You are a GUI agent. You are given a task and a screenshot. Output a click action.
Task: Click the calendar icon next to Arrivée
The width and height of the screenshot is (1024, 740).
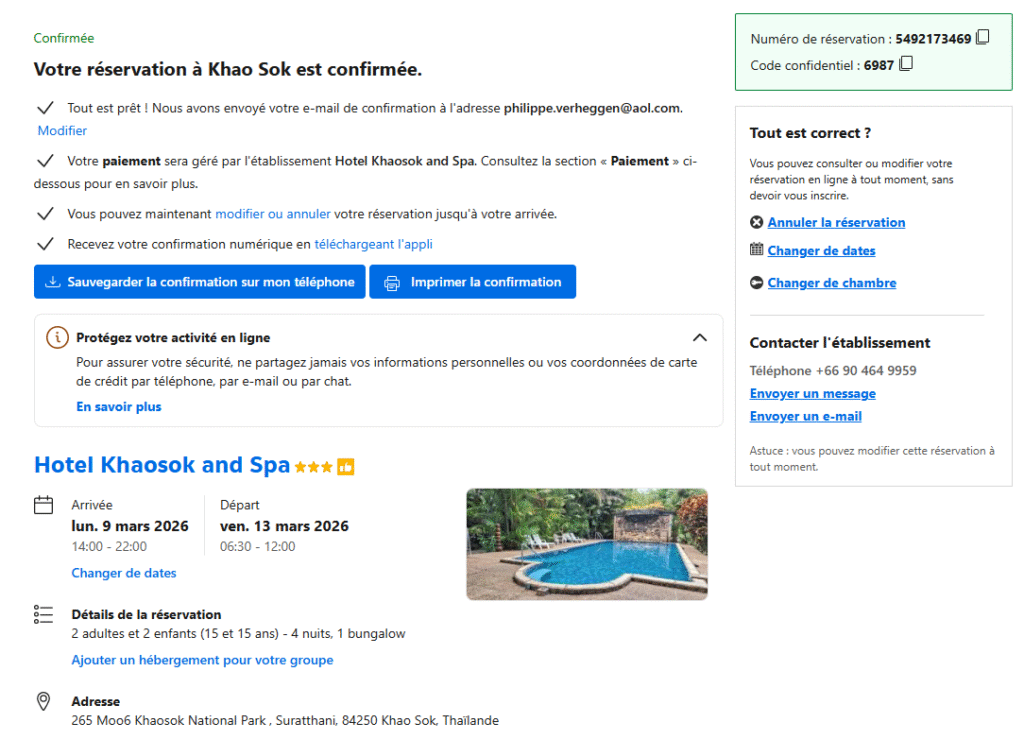44,505
